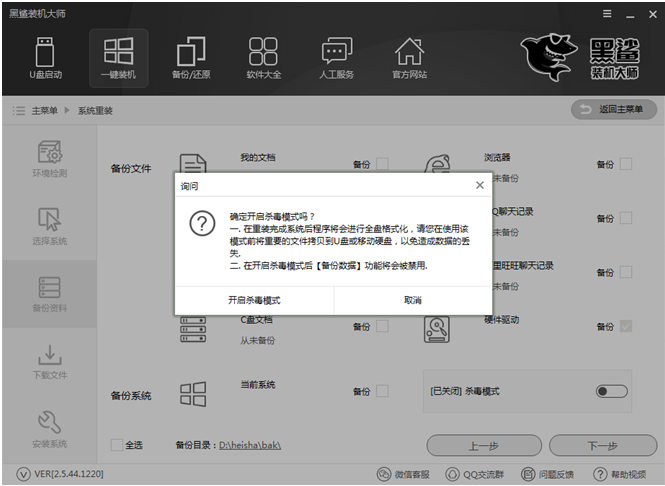
Task: Tick the 浏览器 backup checkbox
Action: click(626, 164)
